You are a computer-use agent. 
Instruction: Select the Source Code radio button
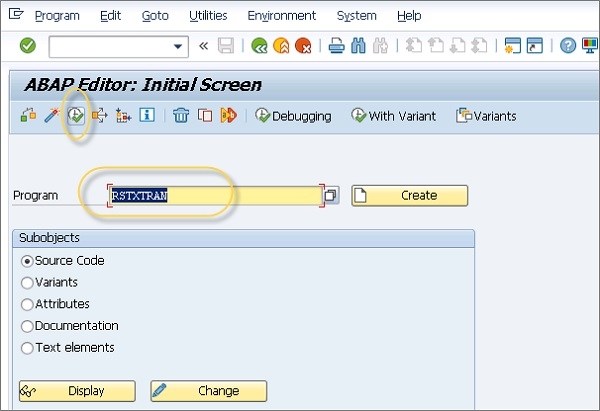coord(27,261)
